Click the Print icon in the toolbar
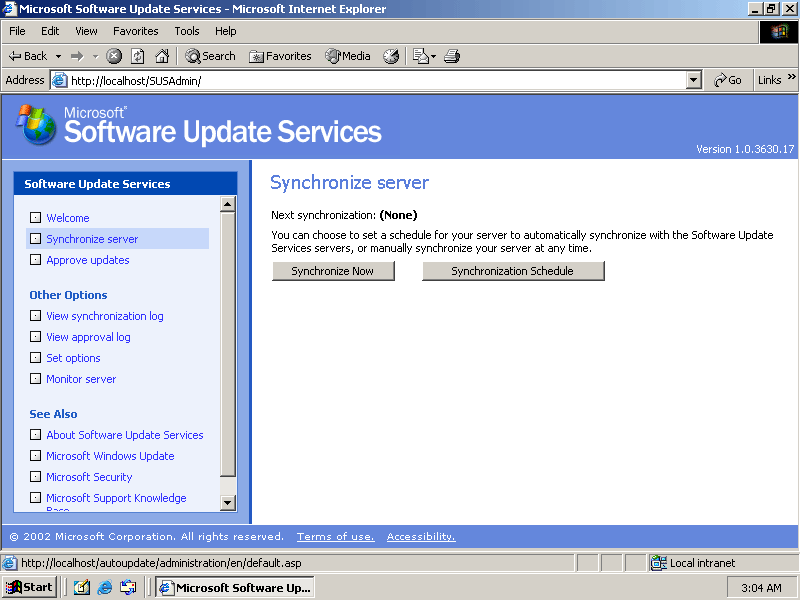Screen dimensions: 800x600 pyautogui.click(x=452, y=56)
